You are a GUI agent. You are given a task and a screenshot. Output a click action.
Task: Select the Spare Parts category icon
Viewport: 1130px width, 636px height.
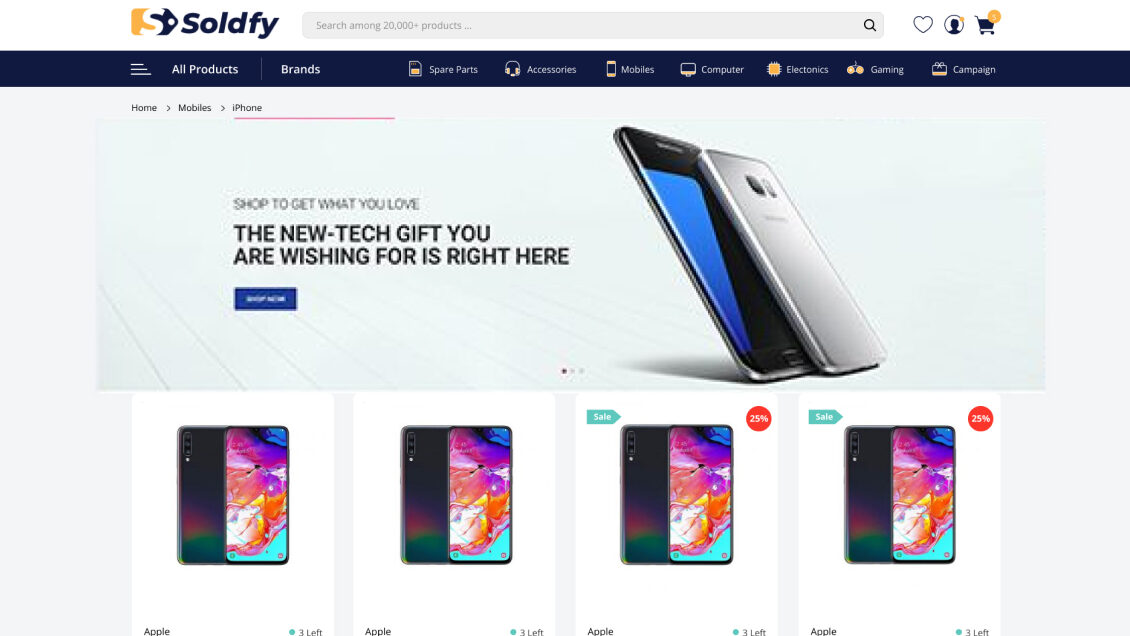pyautogui.click(x=415, y=69)
